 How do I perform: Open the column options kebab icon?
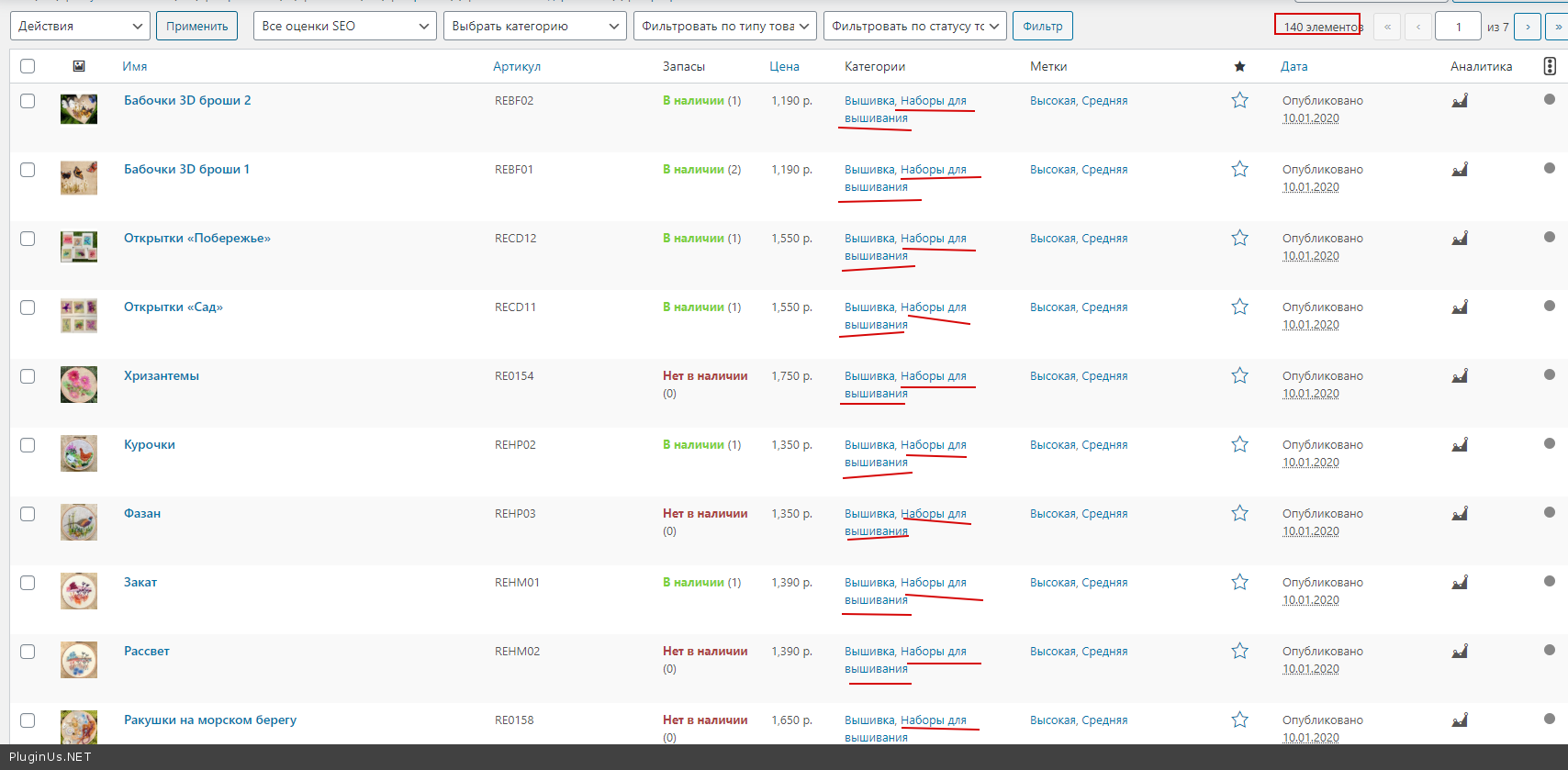click(1550, 66)
